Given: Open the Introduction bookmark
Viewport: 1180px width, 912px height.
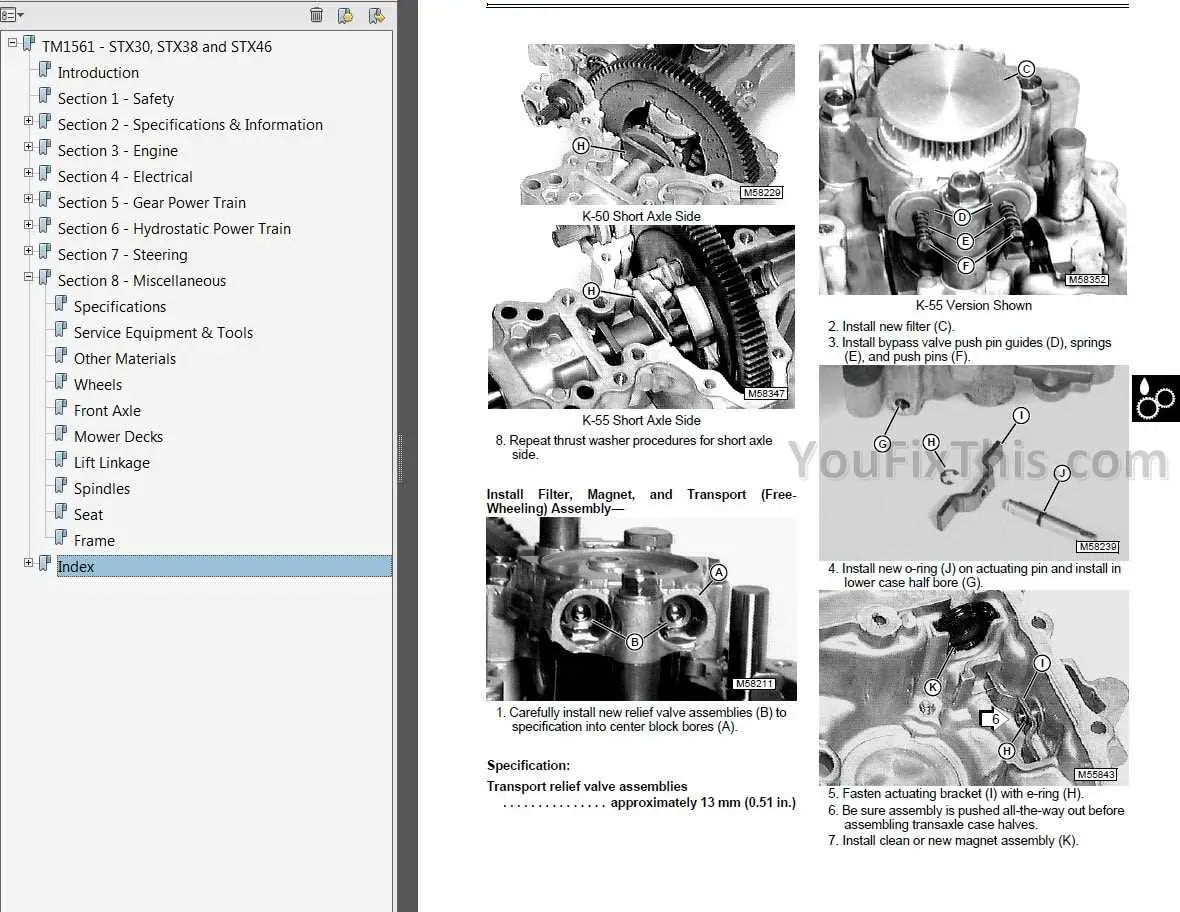Looking at the screenshot, I should (x=98, y=73).
